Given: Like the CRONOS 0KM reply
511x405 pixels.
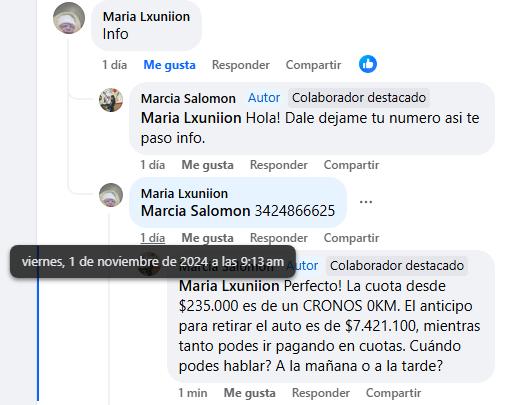Looking at the screenshot, I should click(250, 393).
